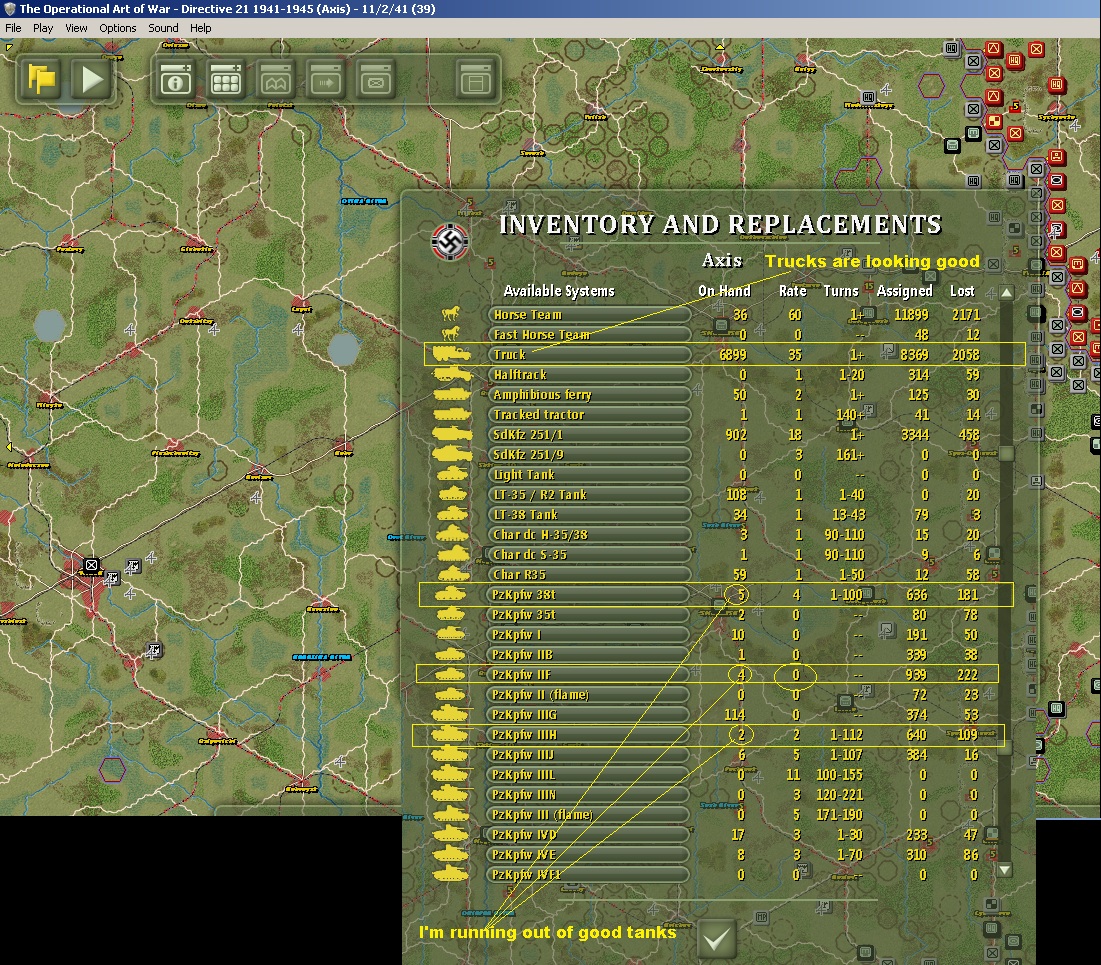The image size is (1101, 965).
Task: Select the PzKpfw II (flame) row
Action: tap(588, 695)
